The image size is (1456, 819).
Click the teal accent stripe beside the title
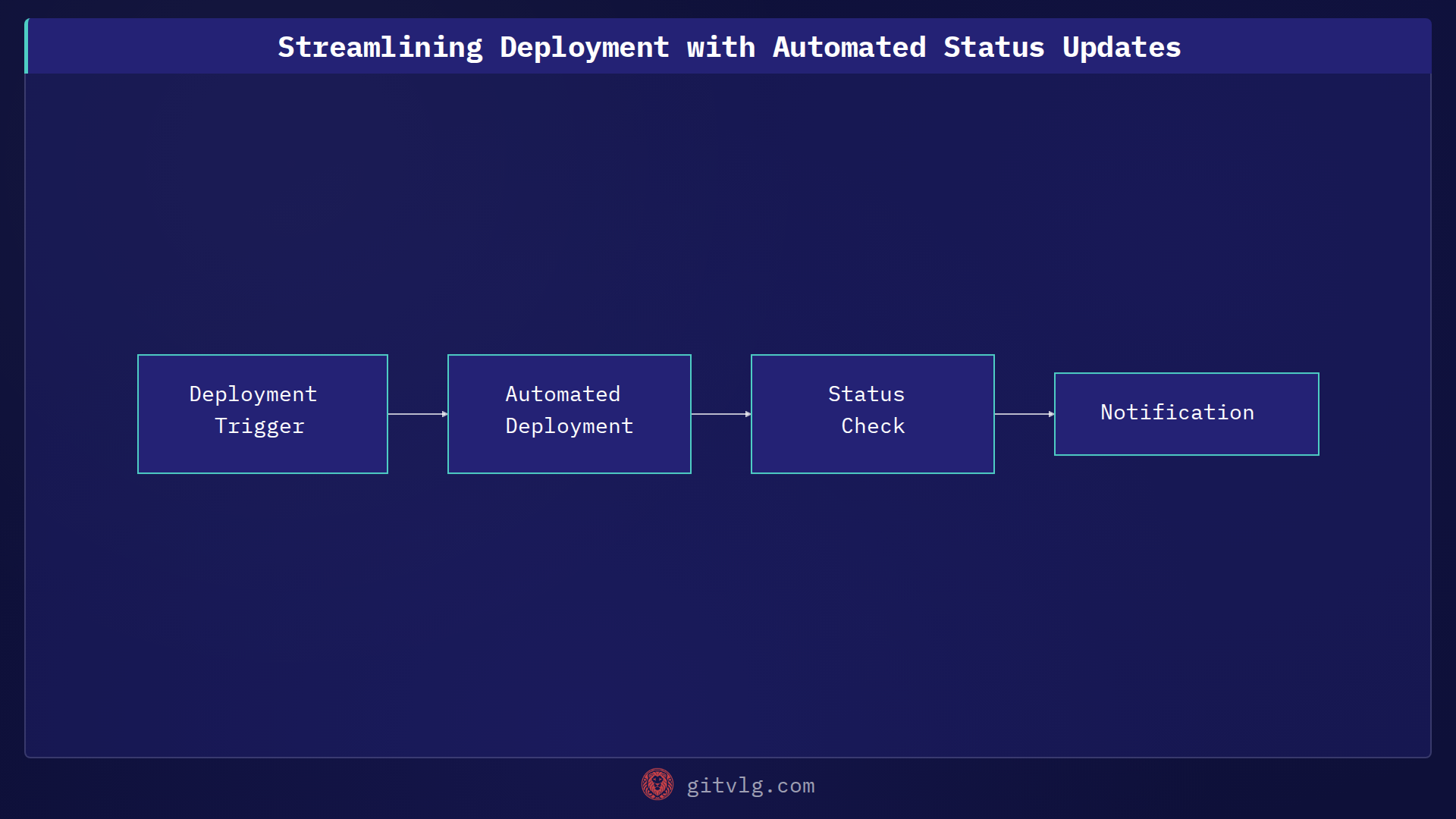[x=27, y=46]
